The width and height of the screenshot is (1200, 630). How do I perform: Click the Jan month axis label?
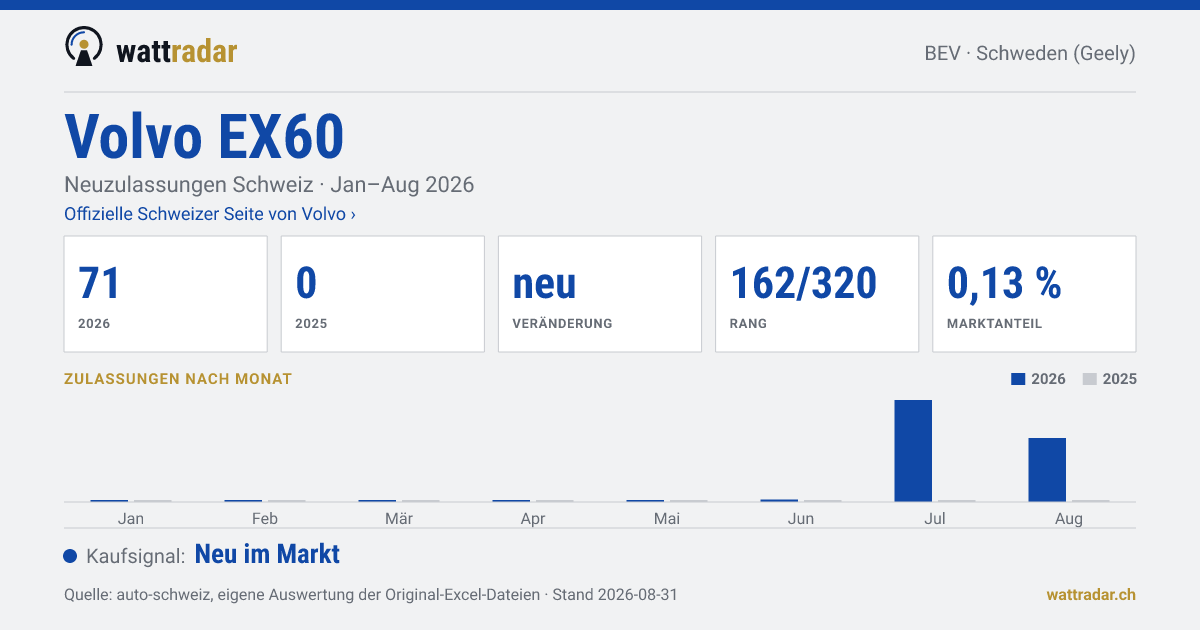(131, 518)
